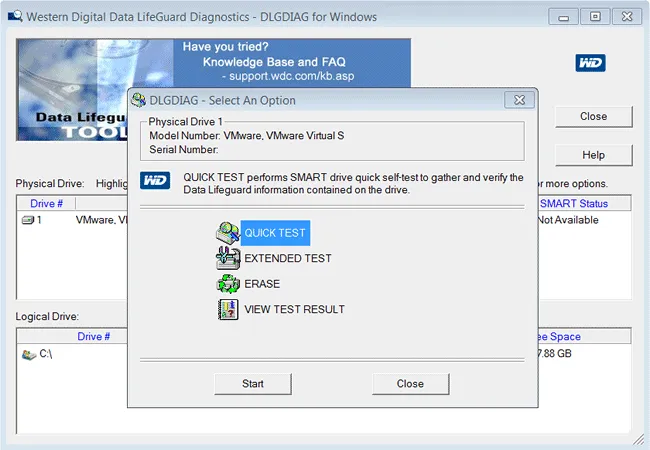Click the main window title bar app icon
The image size is (650, 450).
click(15, 17)
